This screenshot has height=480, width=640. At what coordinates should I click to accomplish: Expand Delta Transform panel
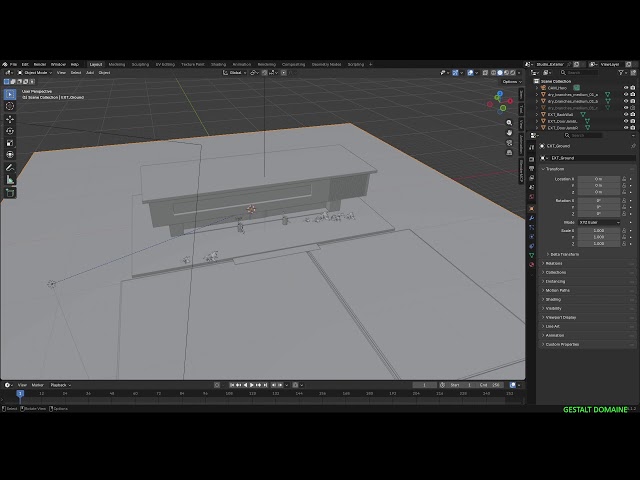564,254
